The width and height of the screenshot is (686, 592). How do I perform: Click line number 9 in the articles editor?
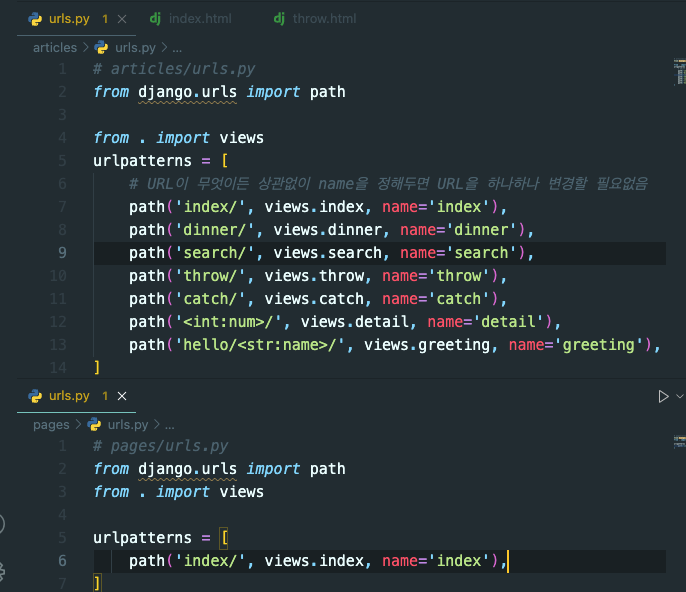point(63,253)
